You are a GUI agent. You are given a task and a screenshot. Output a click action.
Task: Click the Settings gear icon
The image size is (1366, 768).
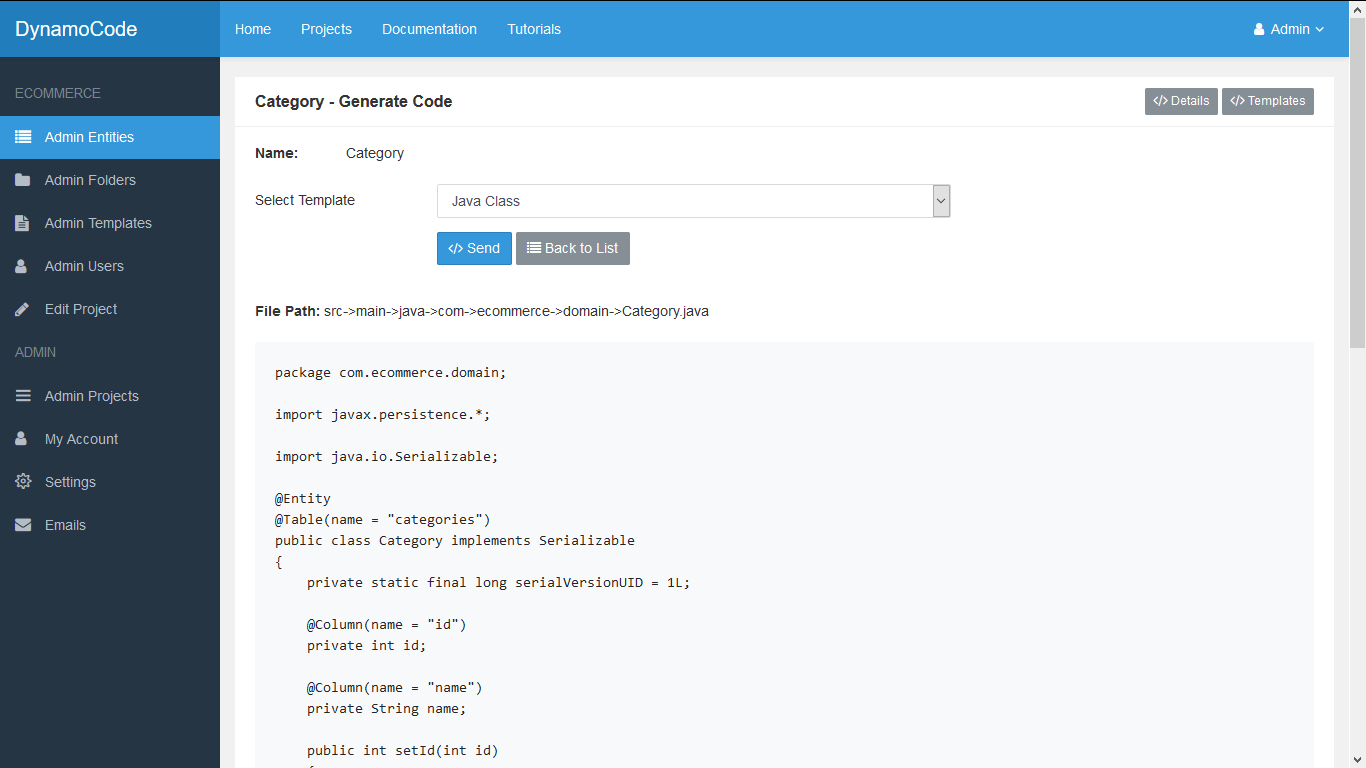[x=23, y=482]
